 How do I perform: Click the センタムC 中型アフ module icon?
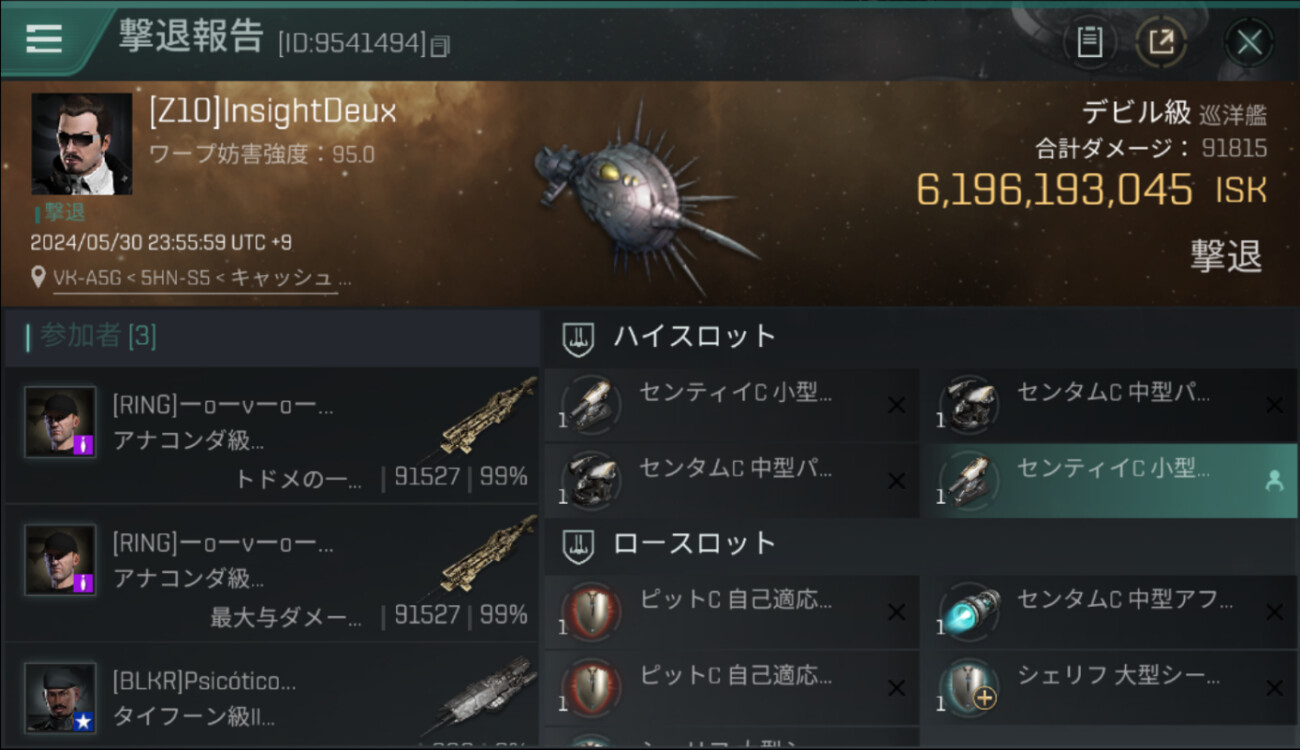click(x=969, y=612)
